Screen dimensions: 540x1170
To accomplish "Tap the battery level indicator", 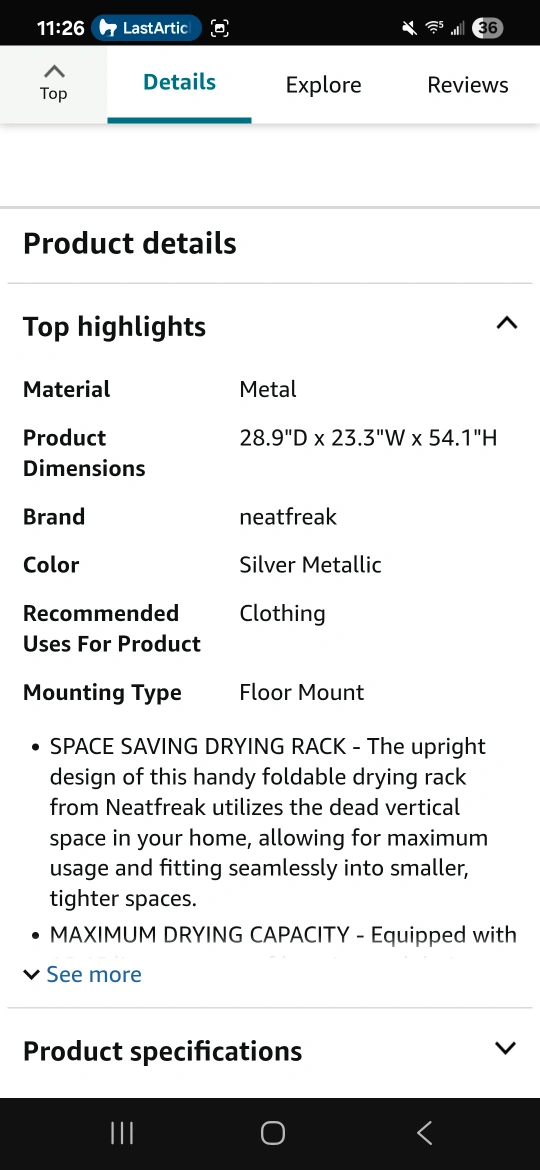I will click(488, 28).
